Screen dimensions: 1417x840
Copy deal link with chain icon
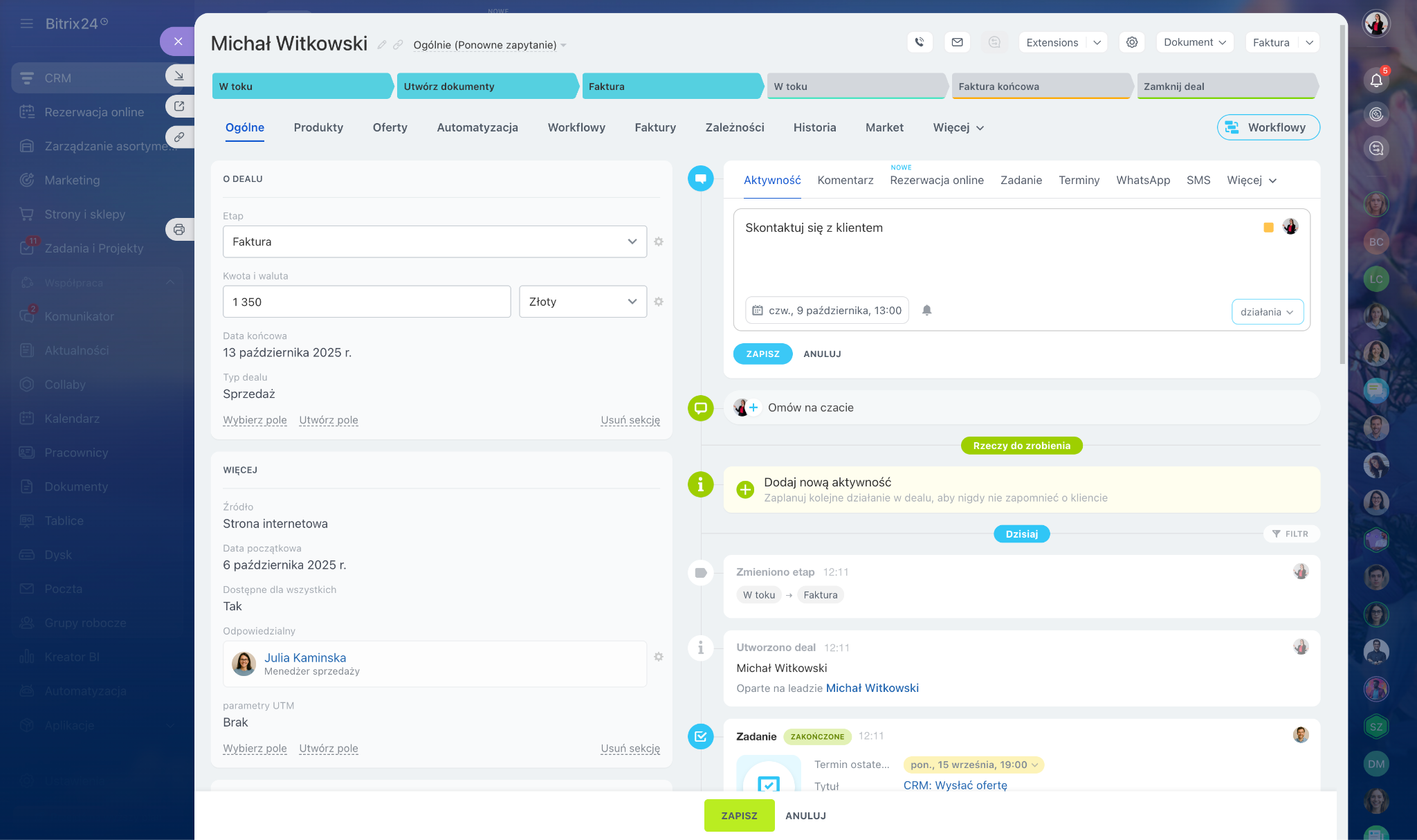(398, 45)
